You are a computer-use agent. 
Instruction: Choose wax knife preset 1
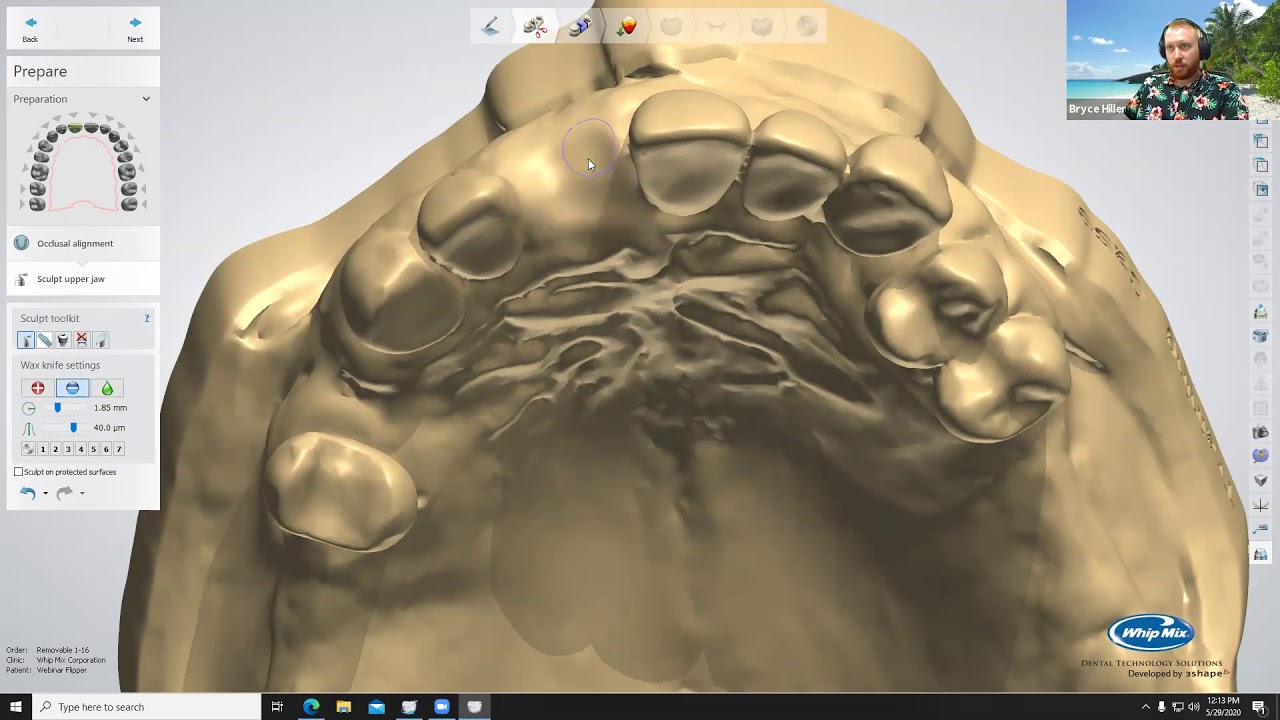pyautogui.click(x=42, y=449)
